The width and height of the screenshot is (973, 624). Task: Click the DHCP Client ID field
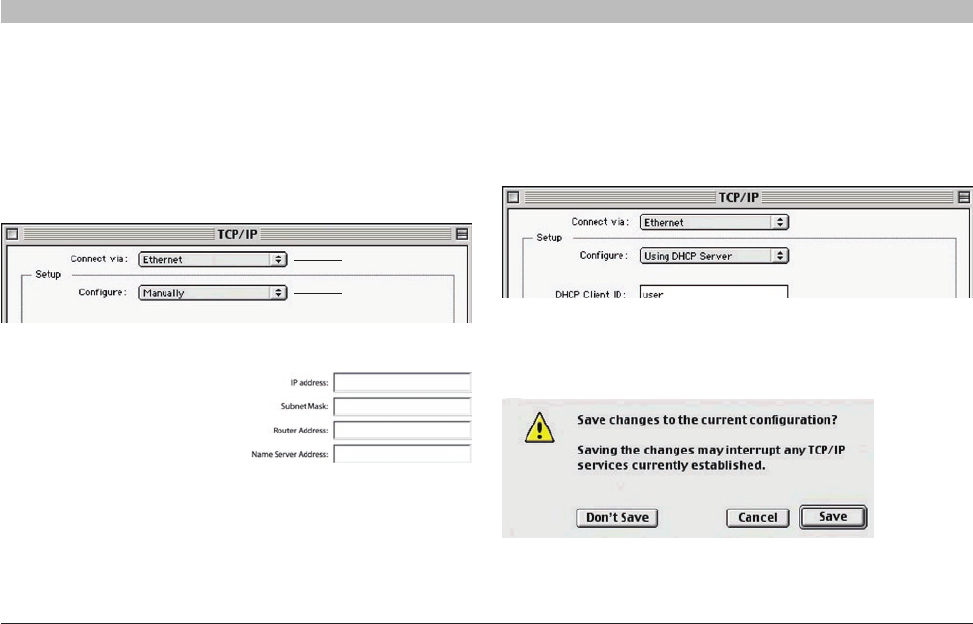click(x=714, y=292)
